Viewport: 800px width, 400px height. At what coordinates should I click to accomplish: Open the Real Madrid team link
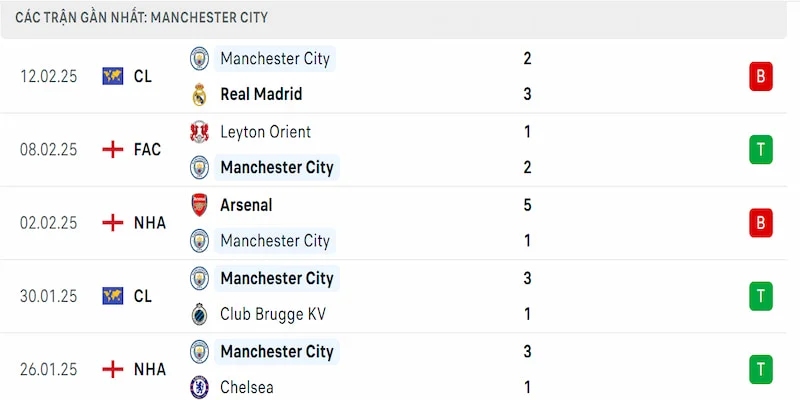pyautogui.click(x=261, y=95)
